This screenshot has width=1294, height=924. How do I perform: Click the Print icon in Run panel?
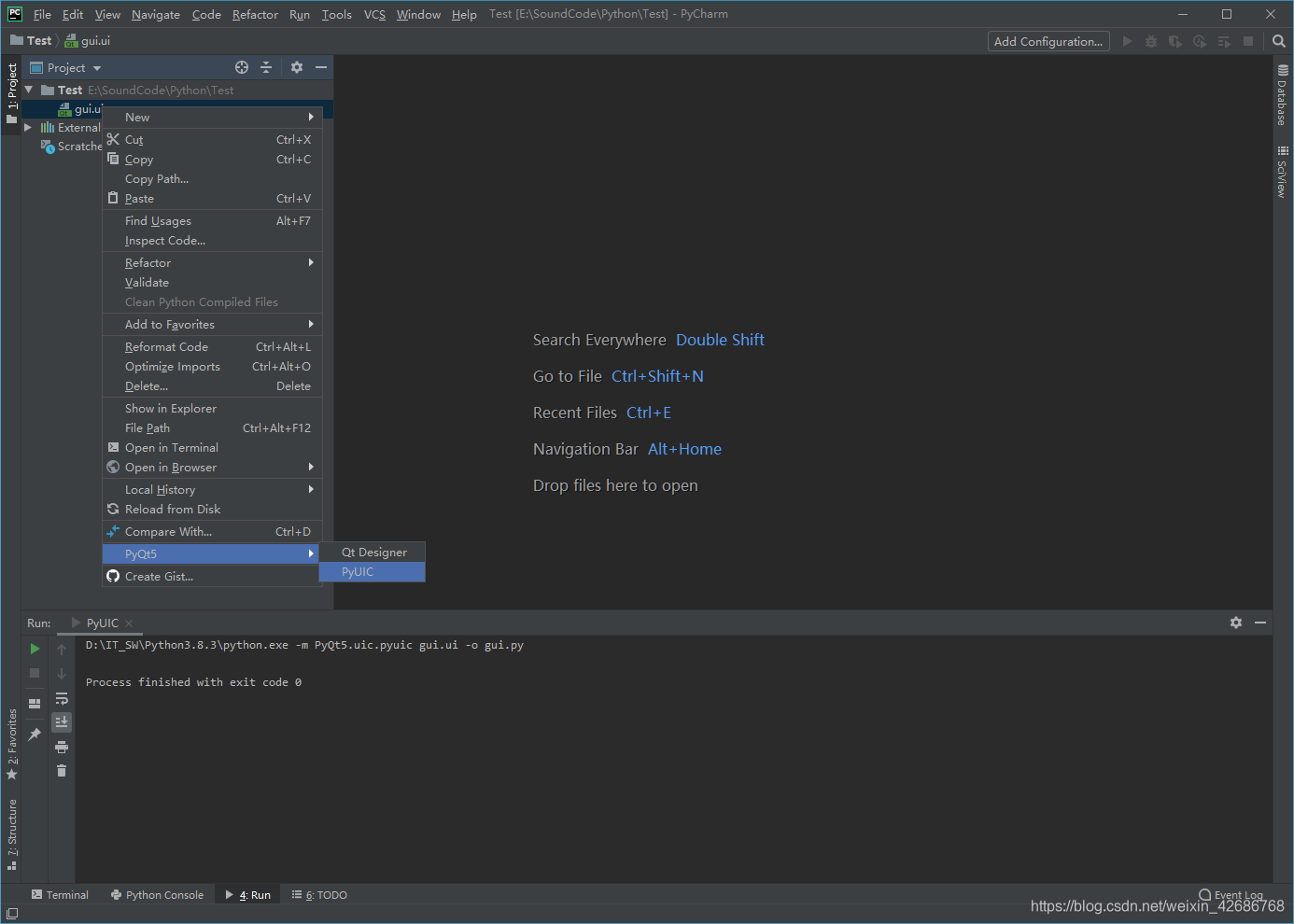tap(62, 747)
